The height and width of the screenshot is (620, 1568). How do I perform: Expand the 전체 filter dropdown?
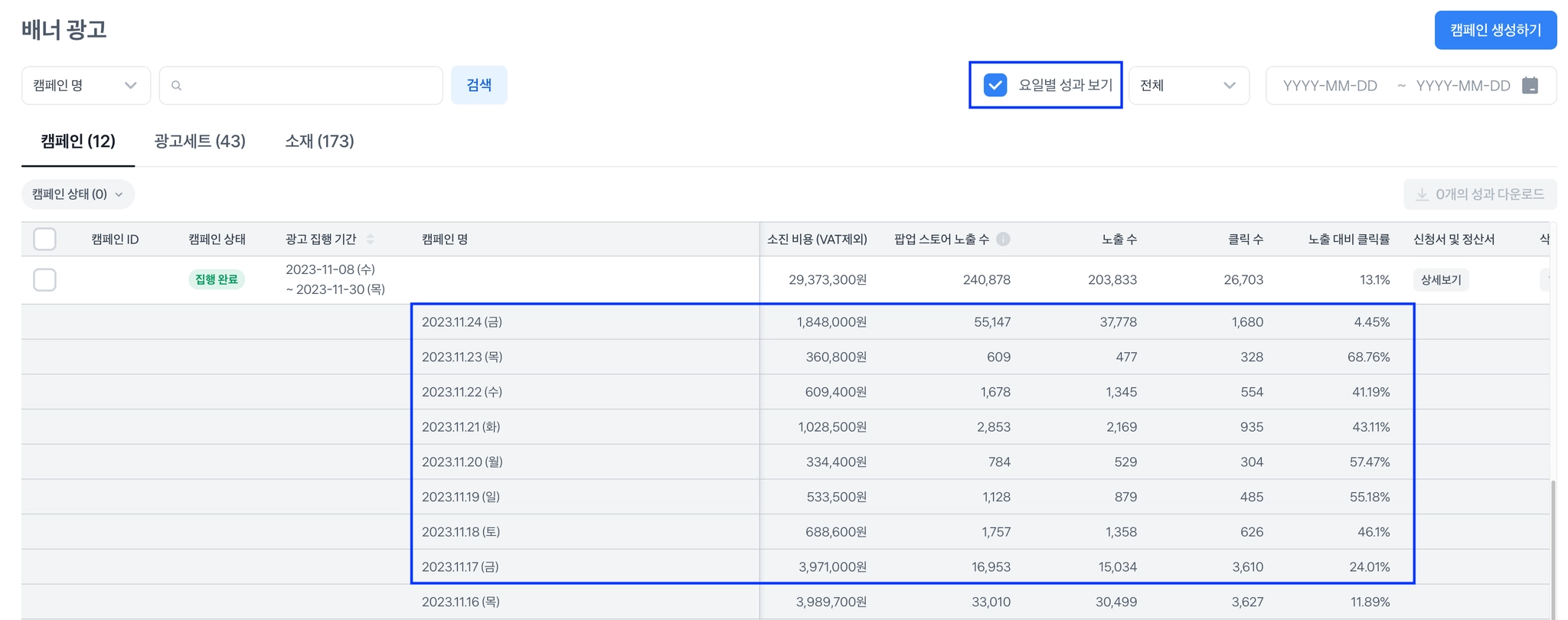pos(1188,85)
